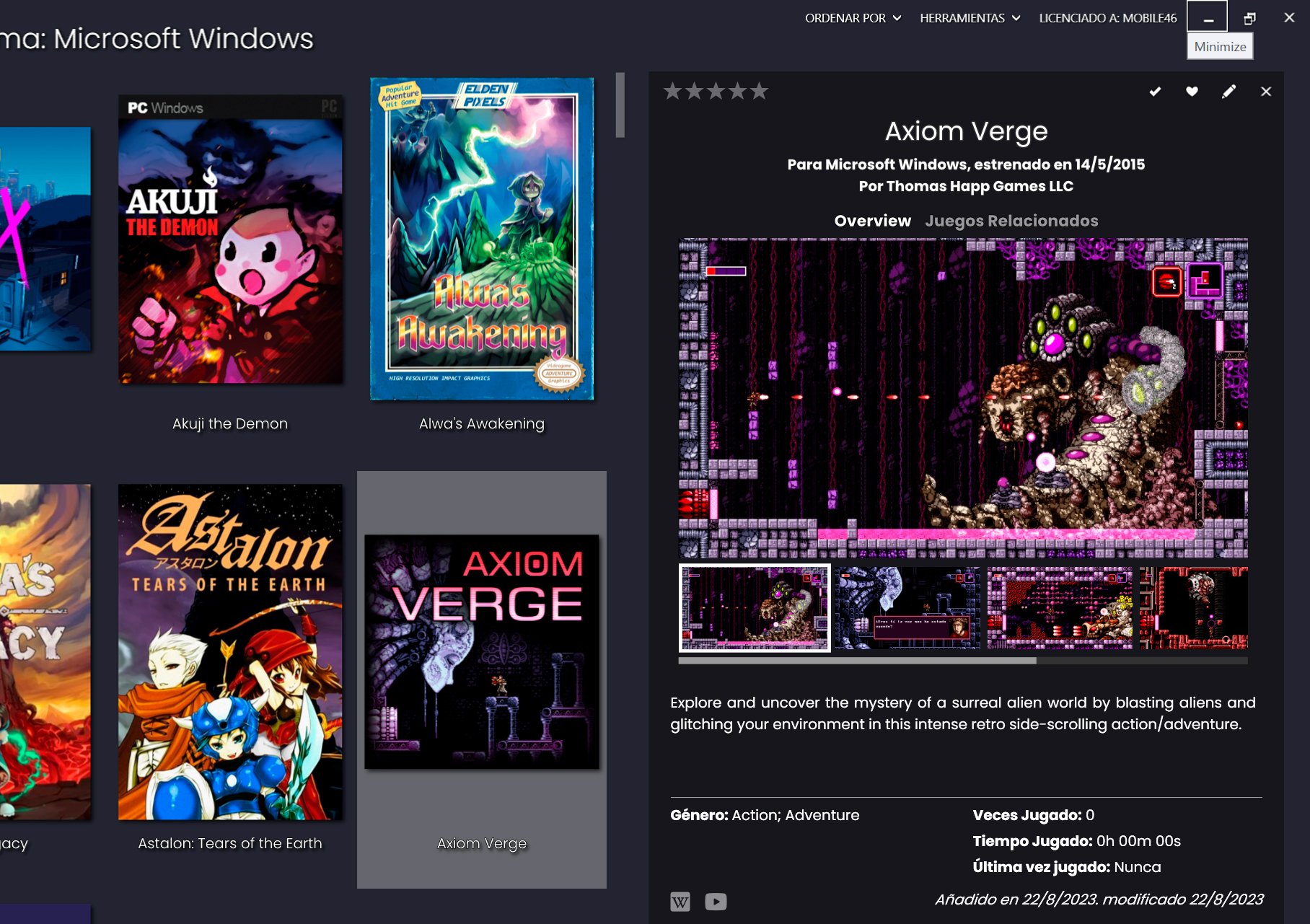Click Última vez jugado: Nunca entry

[x=1066, y=867]
